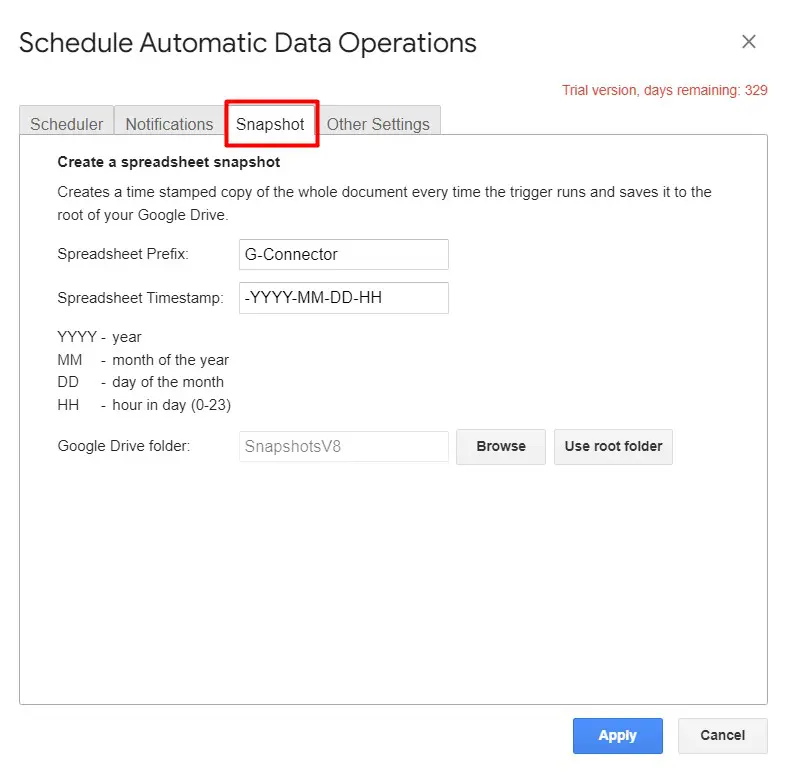The image size is (788, 777).
Task: Cancel the scheduling dialog
Action: point(722,735)
